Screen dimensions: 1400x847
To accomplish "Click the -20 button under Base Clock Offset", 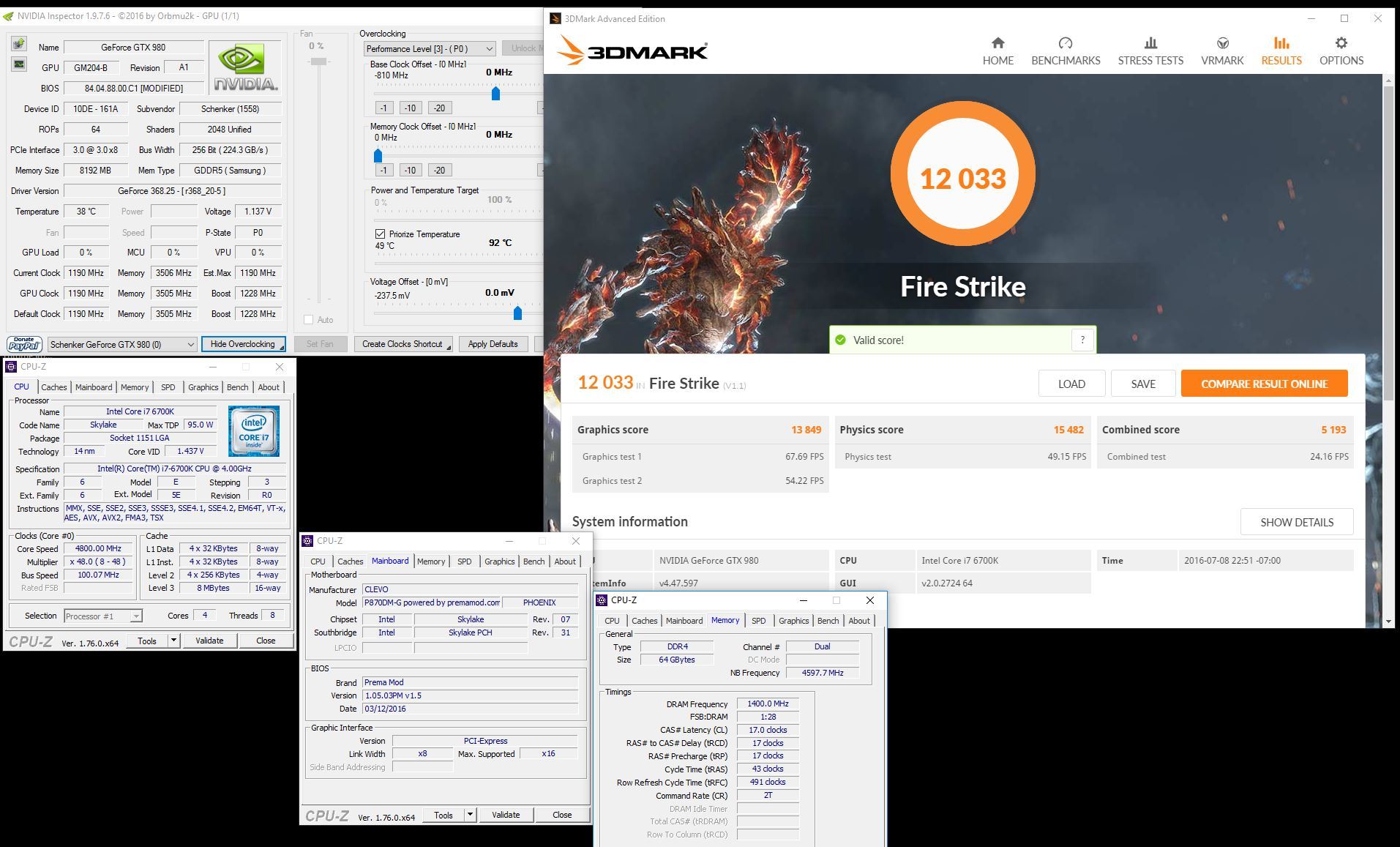I will coord(439,108).
